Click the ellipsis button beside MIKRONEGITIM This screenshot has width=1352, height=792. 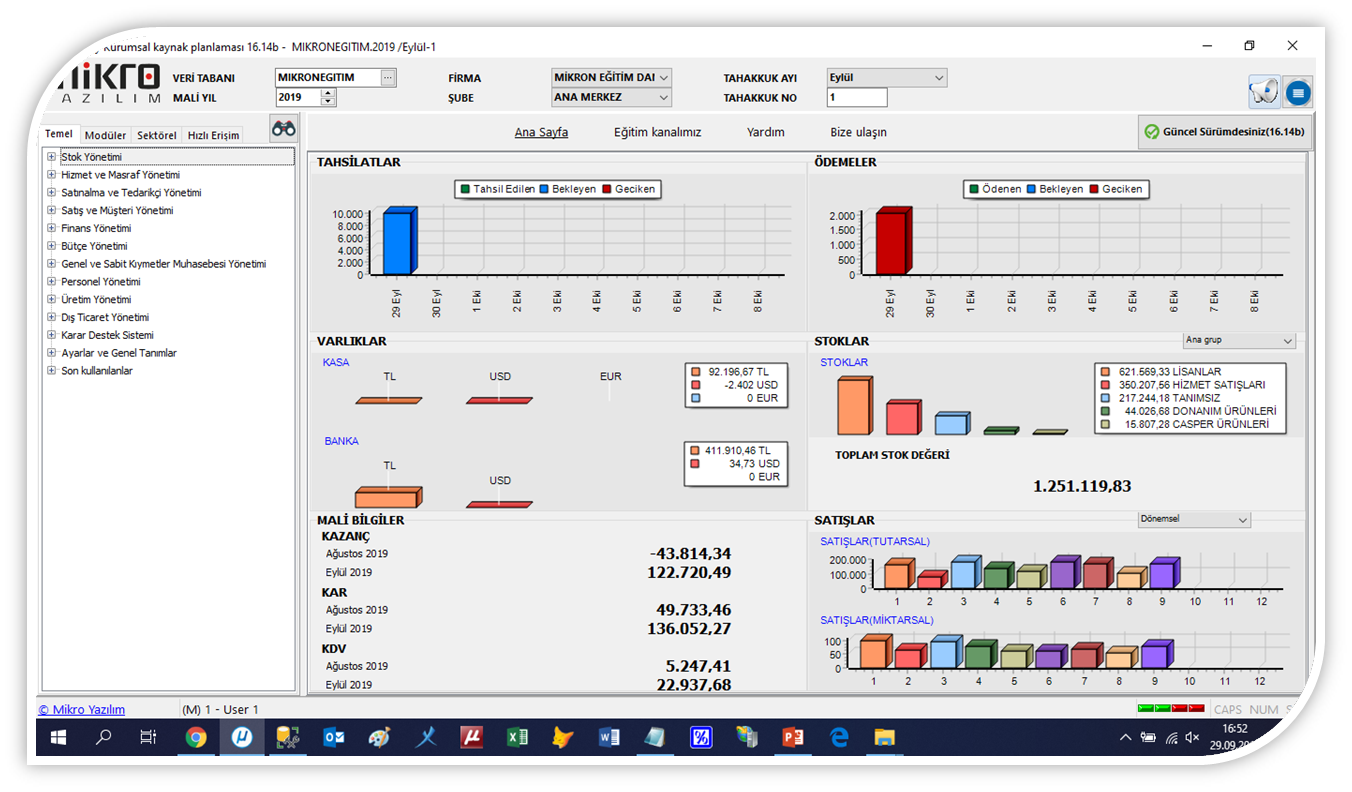coord(388,77)
